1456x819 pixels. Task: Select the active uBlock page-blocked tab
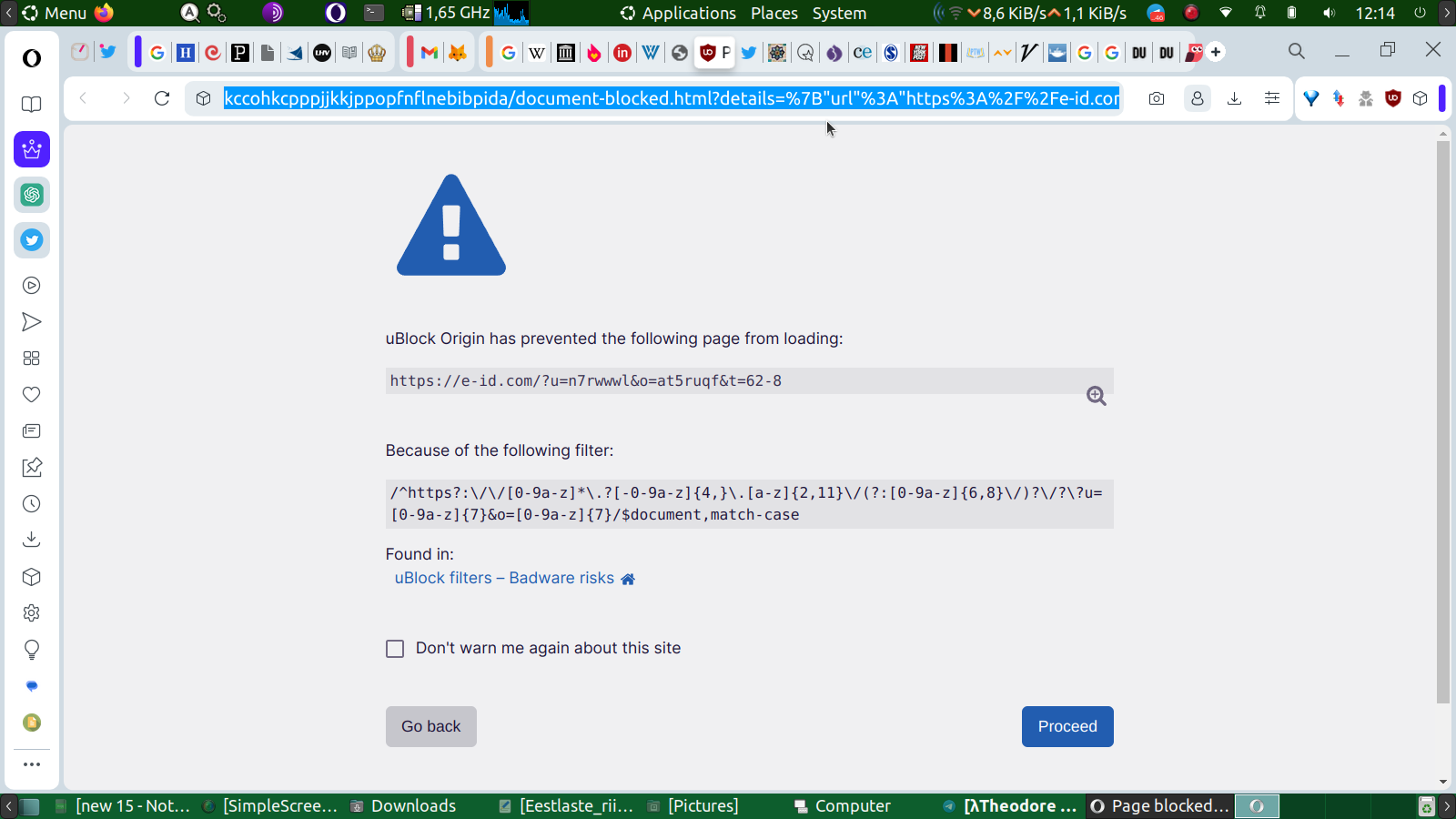click(714, 53)
